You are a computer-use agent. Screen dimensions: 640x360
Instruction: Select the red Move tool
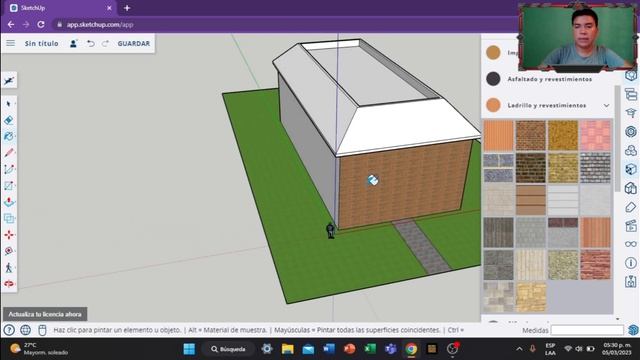point(9,235)
